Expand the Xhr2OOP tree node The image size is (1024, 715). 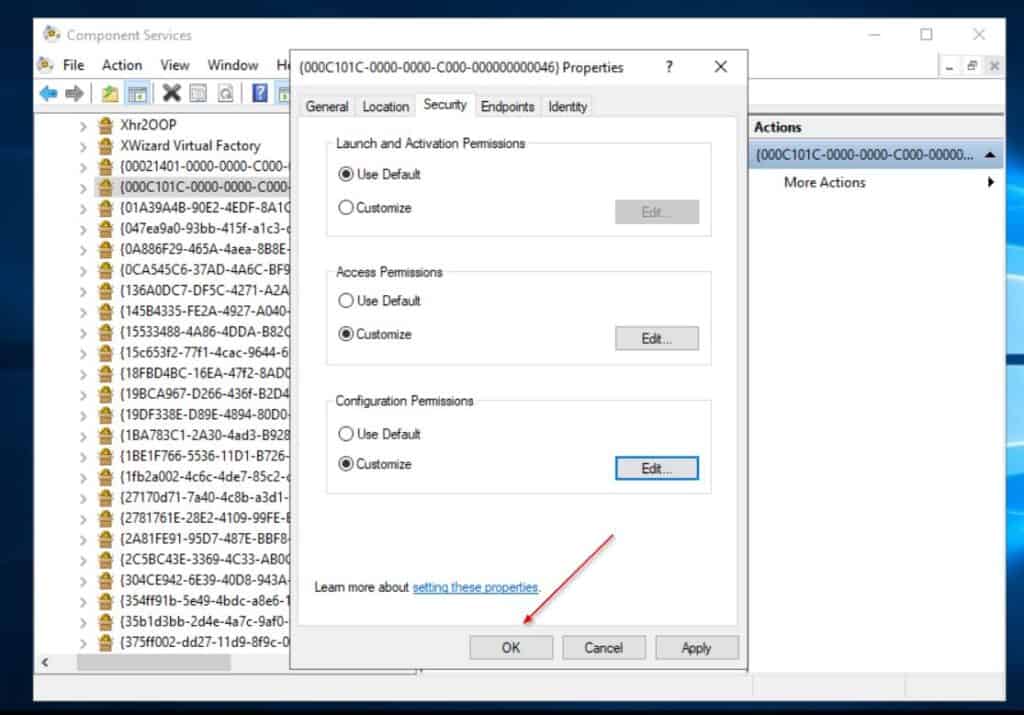click(x=82, y=125)
